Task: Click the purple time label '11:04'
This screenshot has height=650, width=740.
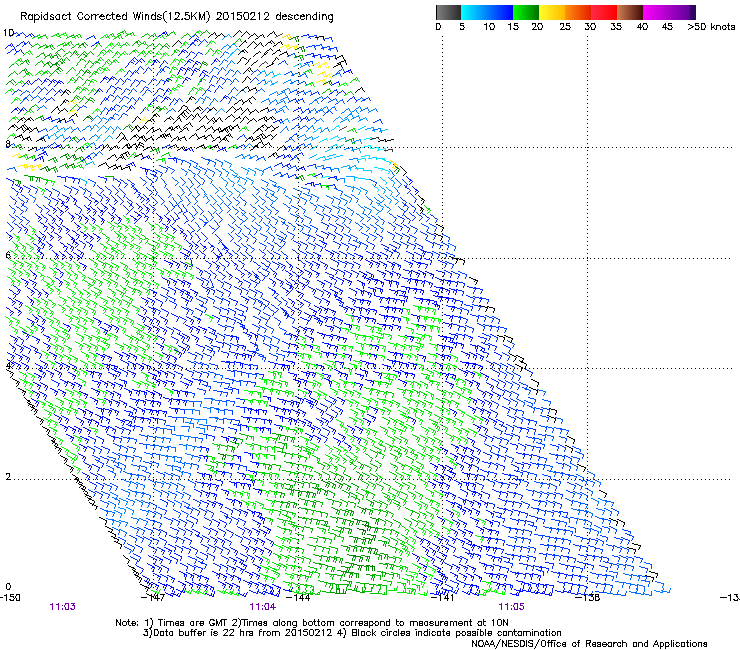Action: pyautogui.click(x=263, y=607)
